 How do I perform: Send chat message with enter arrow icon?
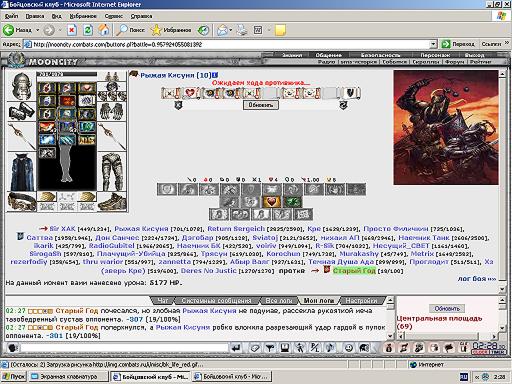coord(236,348)
